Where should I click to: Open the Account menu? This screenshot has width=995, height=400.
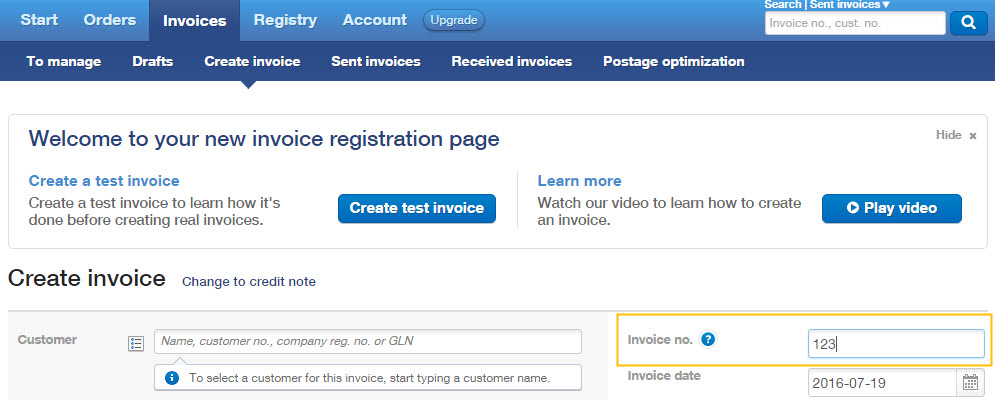click(375, 20)
